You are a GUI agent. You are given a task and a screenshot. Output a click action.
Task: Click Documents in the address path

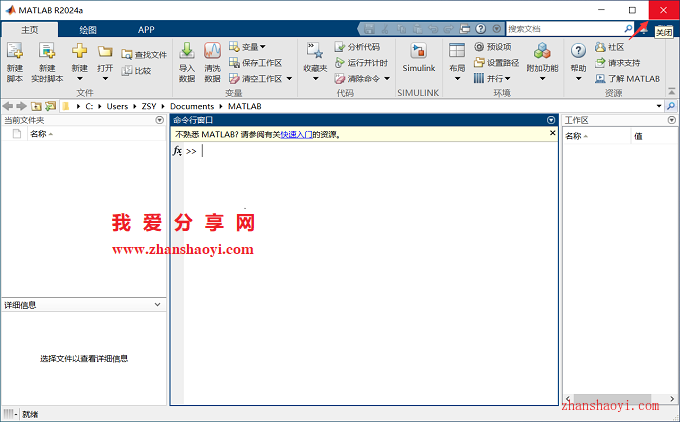coord(192,106)
